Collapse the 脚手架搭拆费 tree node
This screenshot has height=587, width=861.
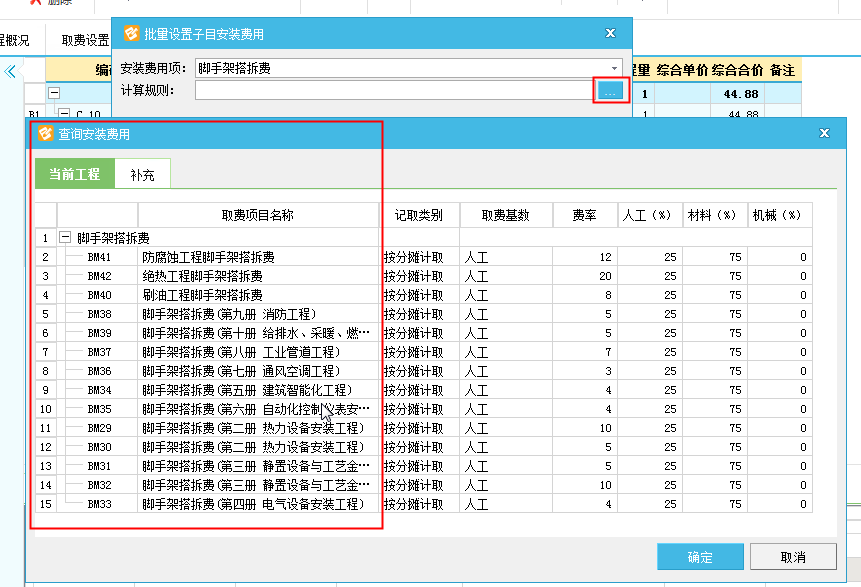pos(66,238)
